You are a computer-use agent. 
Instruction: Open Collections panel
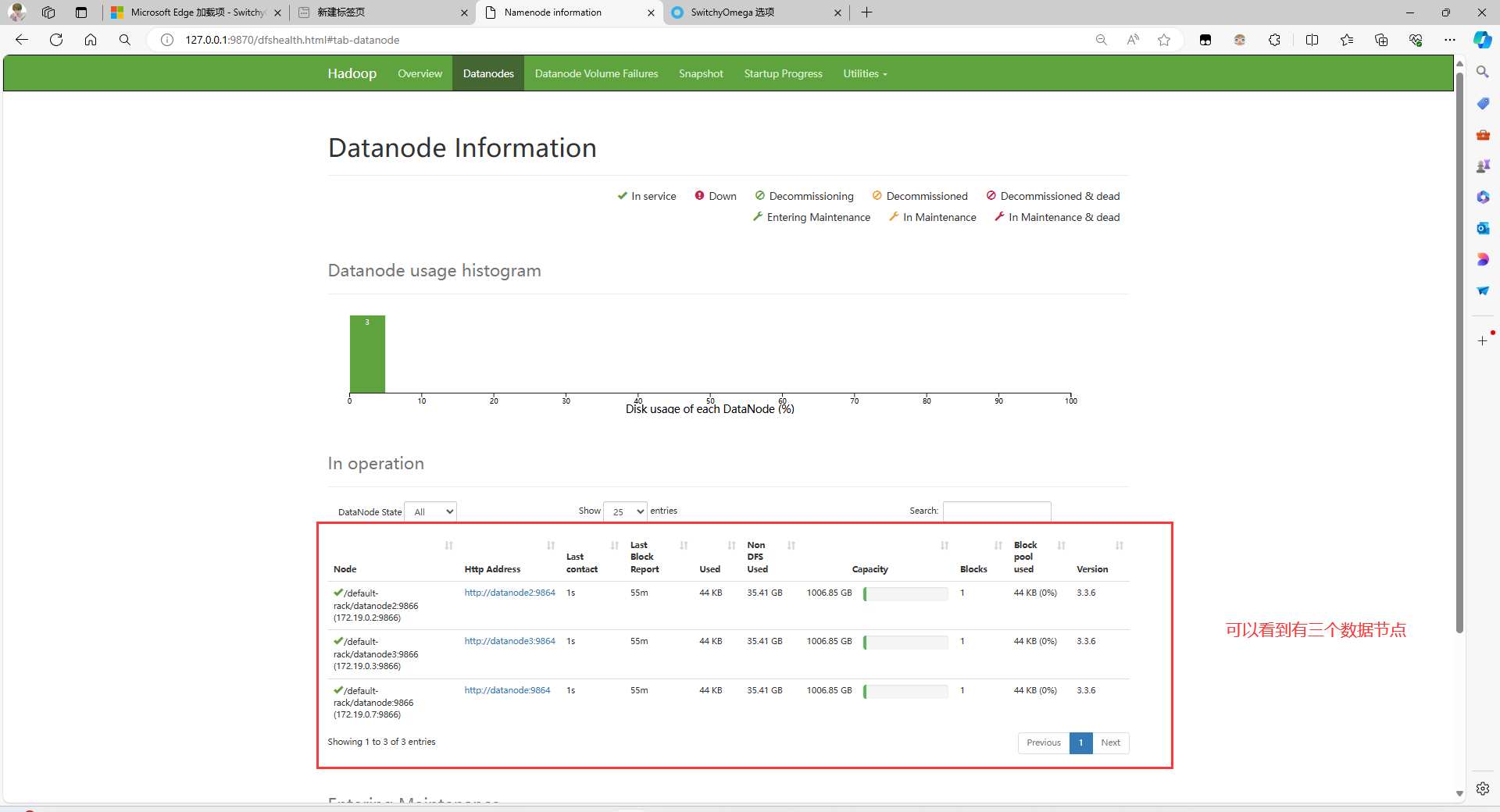point(1381,40)
